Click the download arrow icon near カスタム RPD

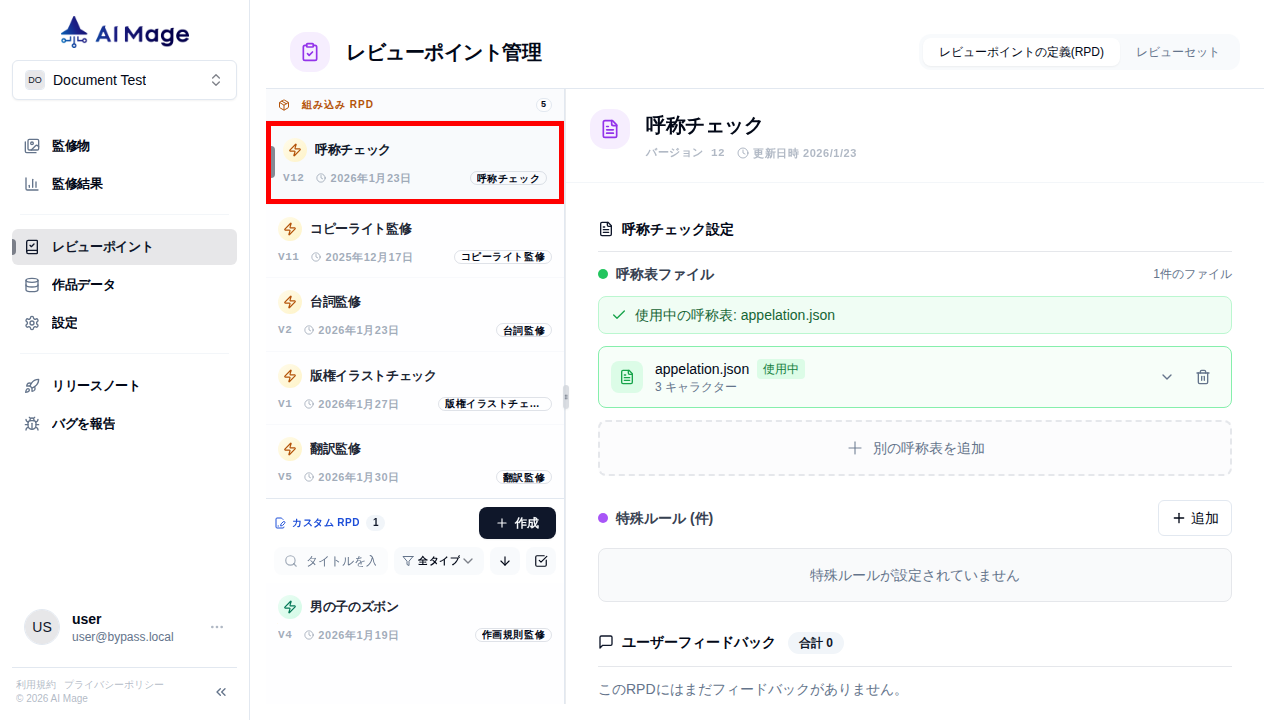505,561
